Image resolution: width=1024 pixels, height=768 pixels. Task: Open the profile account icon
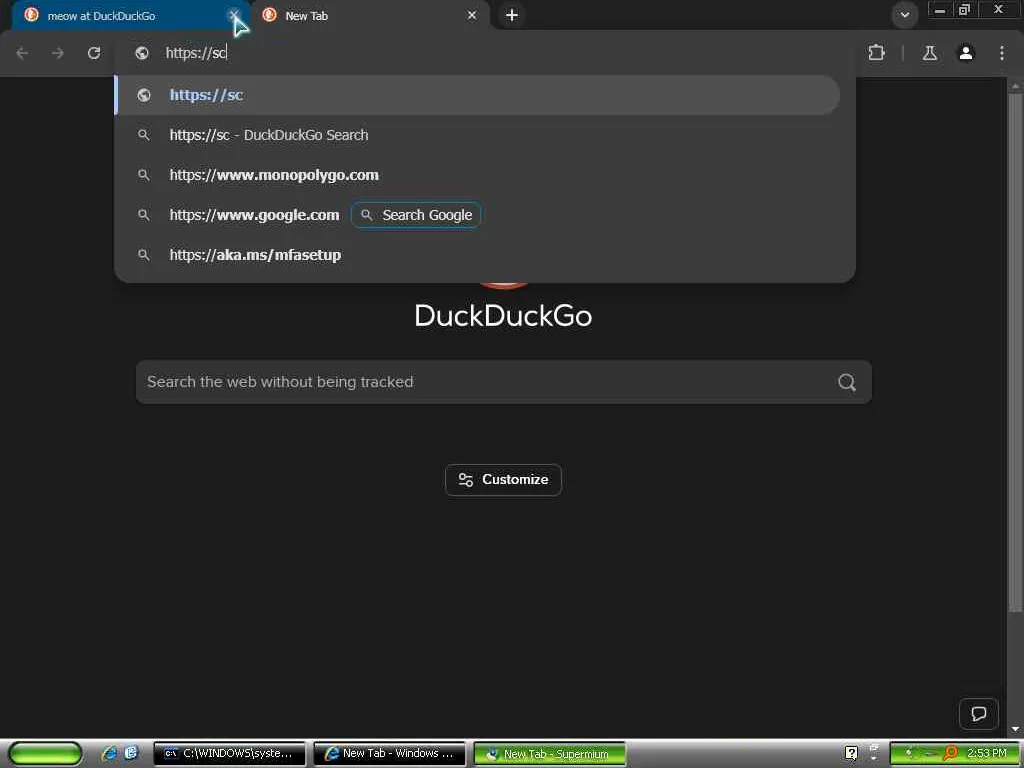click(x=966, y=53)
